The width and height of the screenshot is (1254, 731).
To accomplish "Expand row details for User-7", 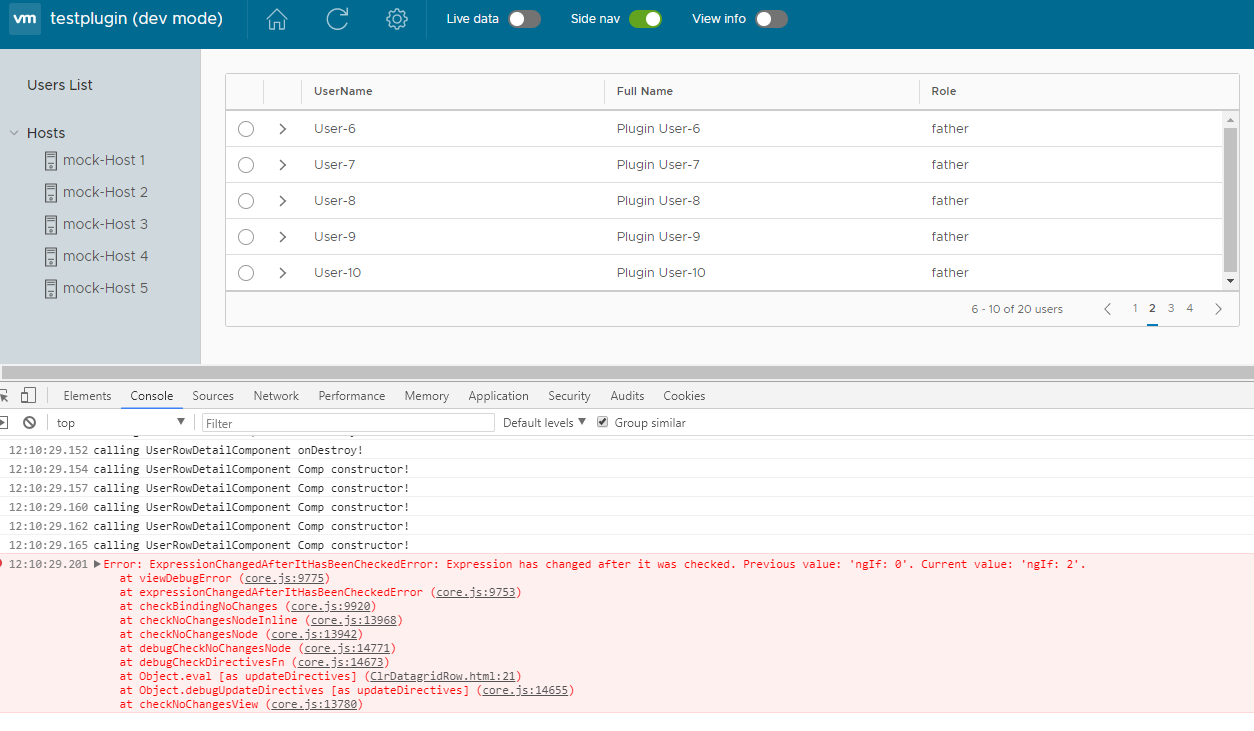I will (283, 165).
